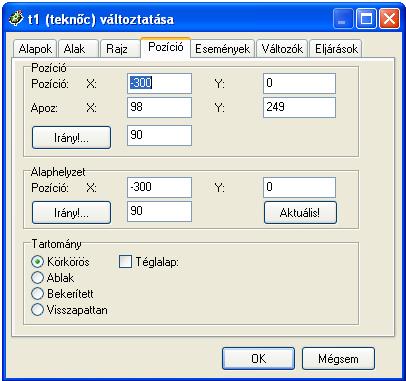Switch to the Változók tab

click(x=282, y=49)
